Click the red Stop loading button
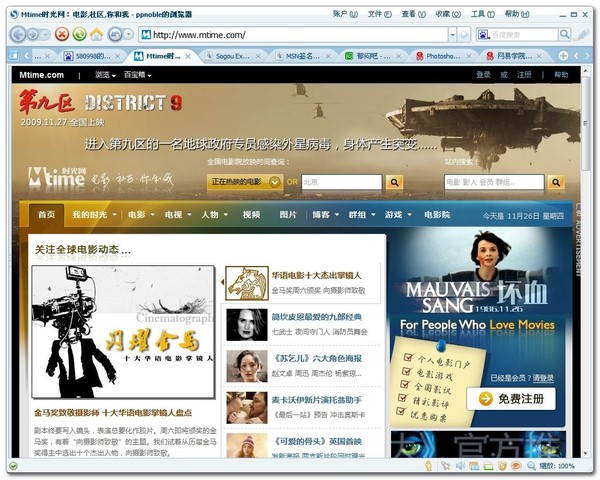The height and width of the screenshot is (480, 600). coord(62,34)
